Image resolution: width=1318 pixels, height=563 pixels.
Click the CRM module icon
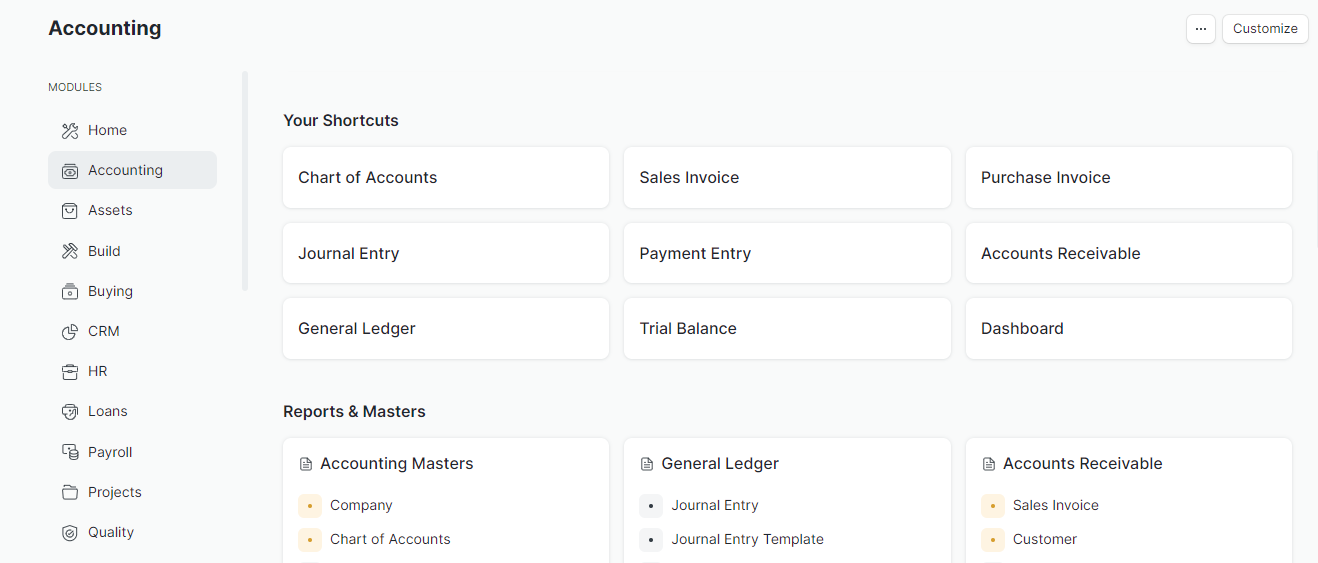click(x=70, y=332)
